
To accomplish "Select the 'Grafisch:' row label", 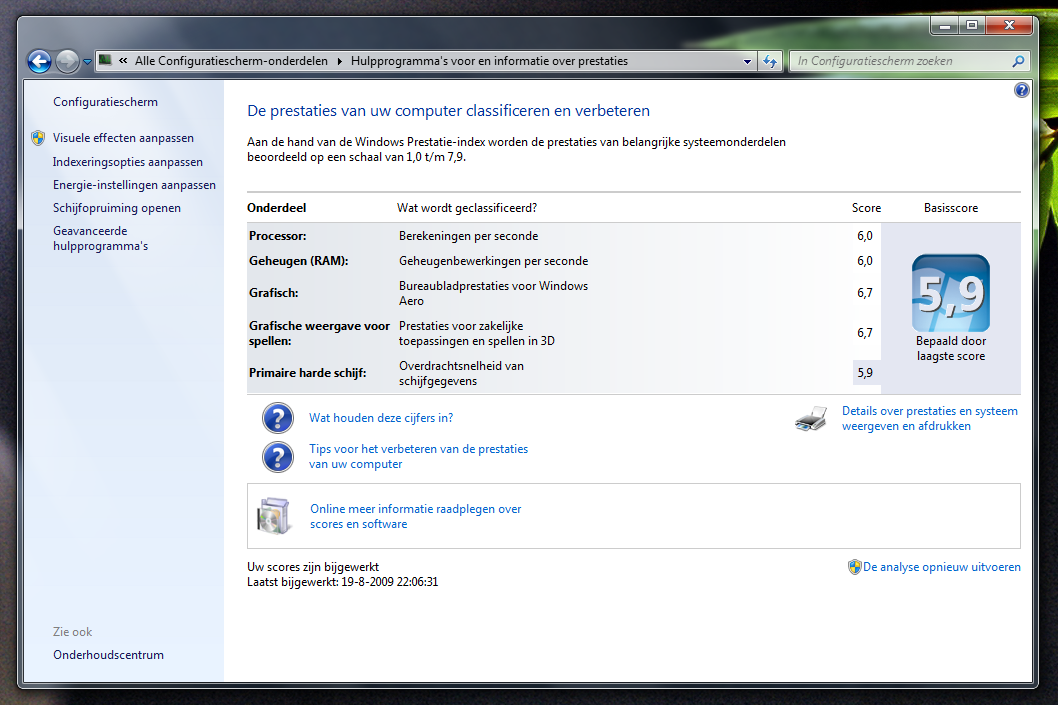I will click(273, 293).
